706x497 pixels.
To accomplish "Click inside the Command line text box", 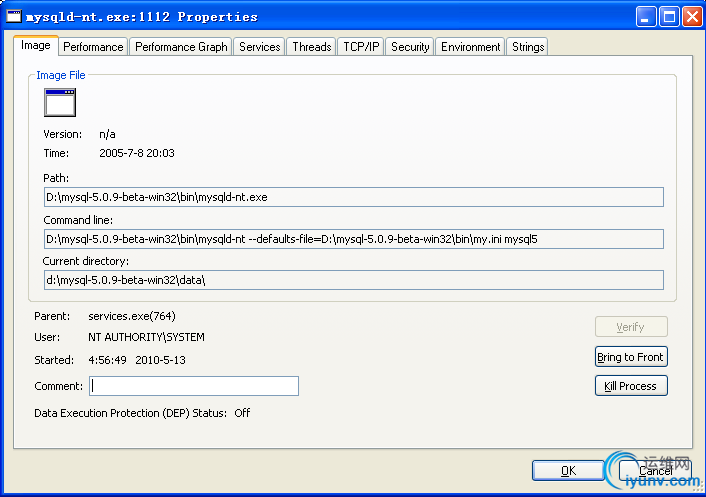I will 353,239.
